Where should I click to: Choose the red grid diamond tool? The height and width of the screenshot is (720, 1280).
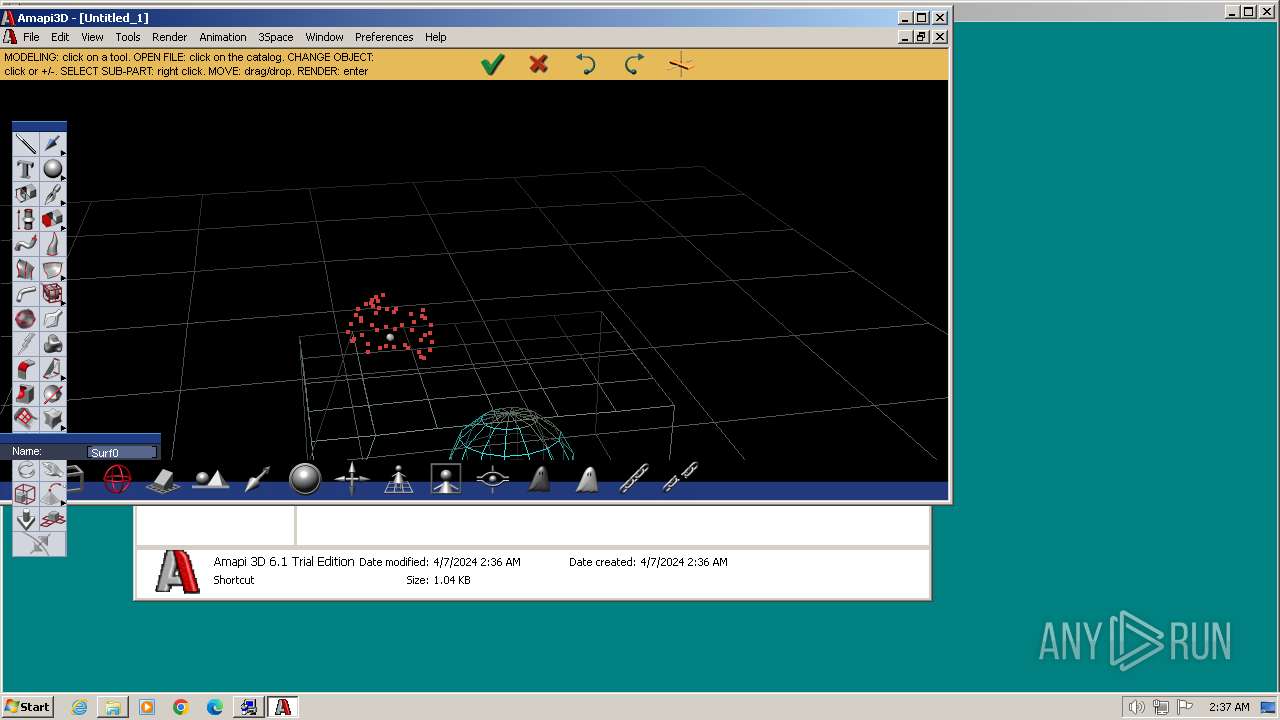click(x=26, y=419)
